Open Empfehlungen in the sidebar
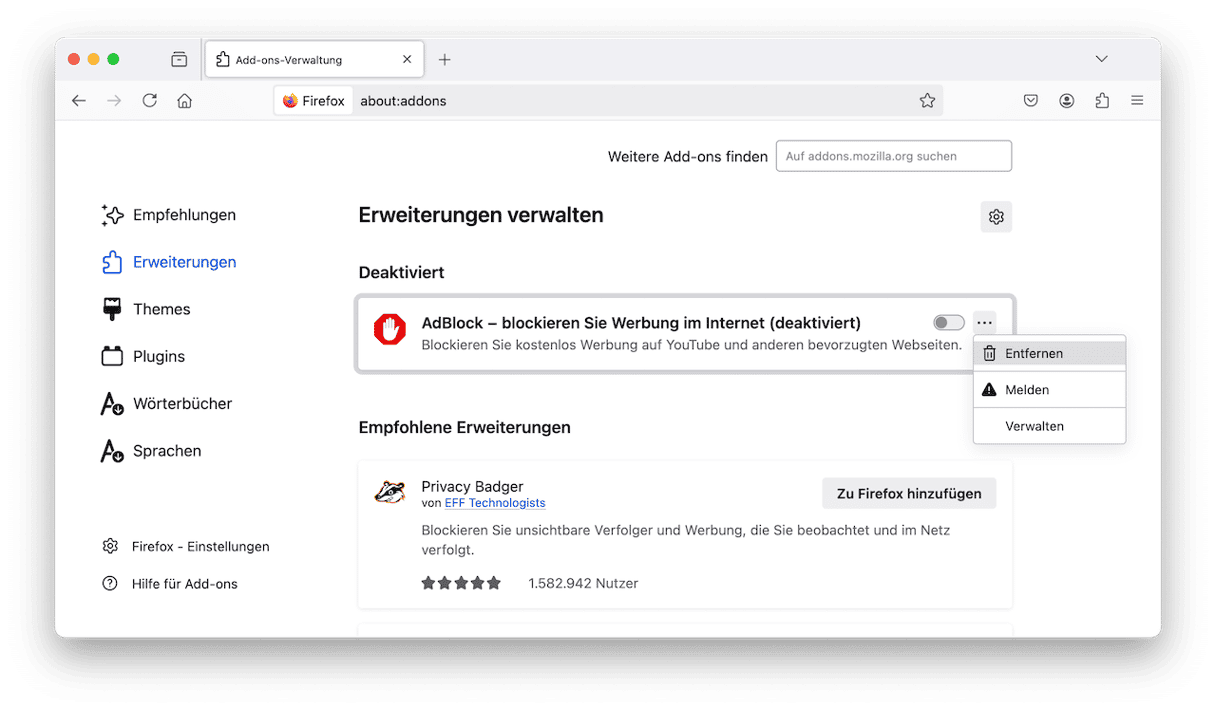Screen dimensions: 1216x710 (169, 215)
